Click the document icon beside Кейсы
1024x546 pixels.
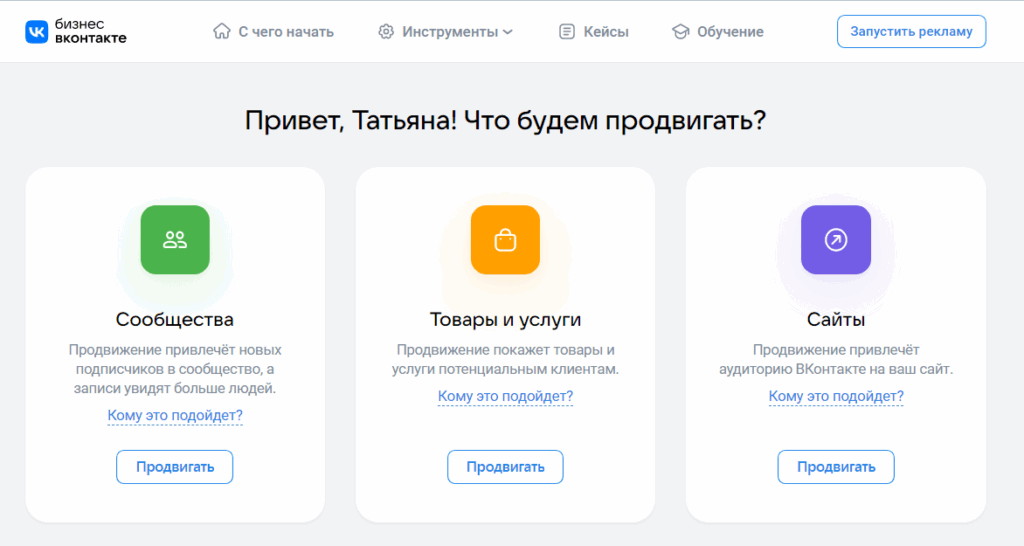pos(567,32)
